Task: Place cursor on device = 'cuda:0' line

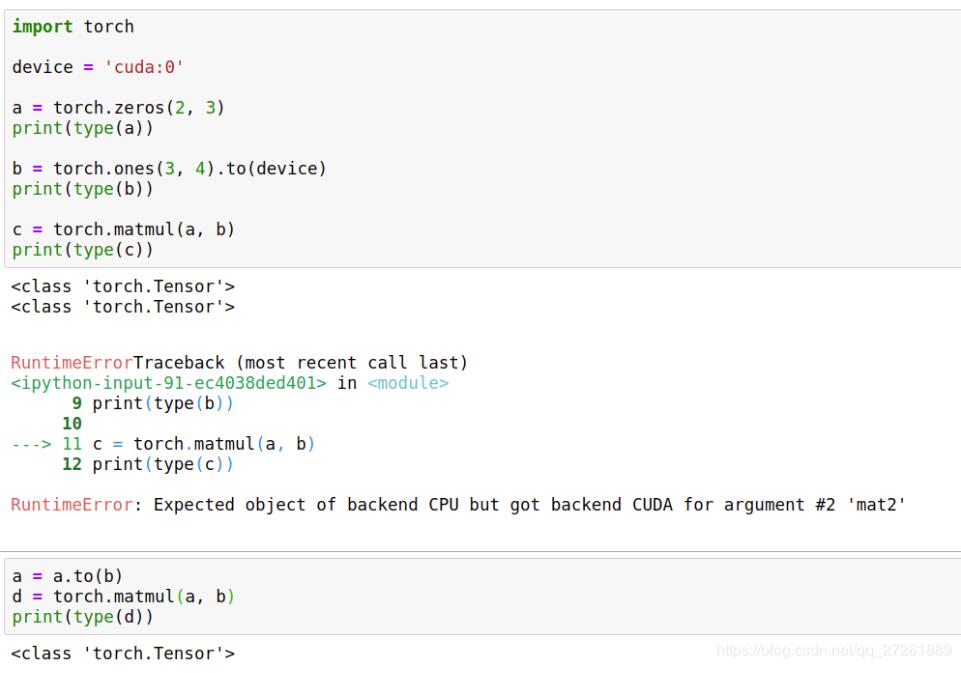Action: [97, 67]
